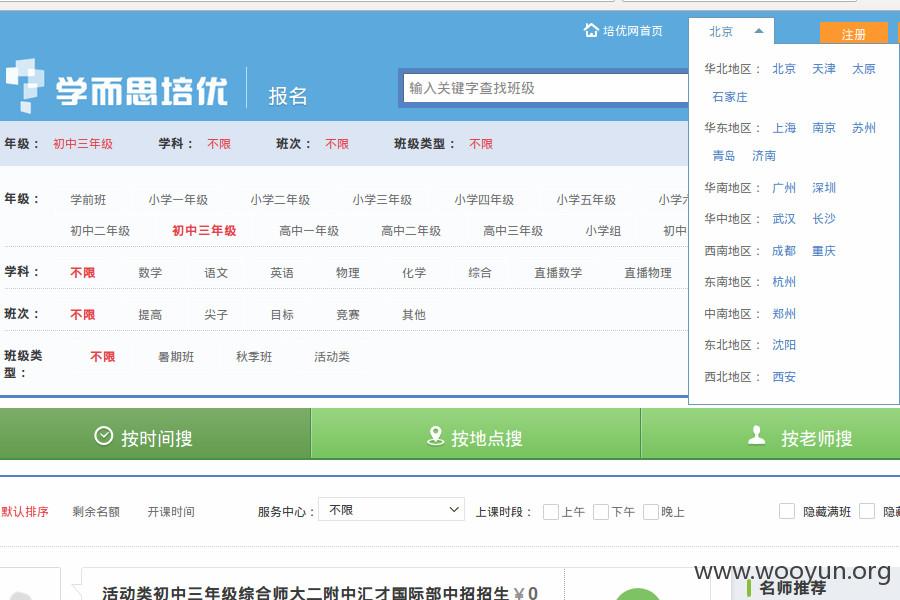
Task: Open the 服务中心 dropdown showing 不限
Action: [391, 509]
